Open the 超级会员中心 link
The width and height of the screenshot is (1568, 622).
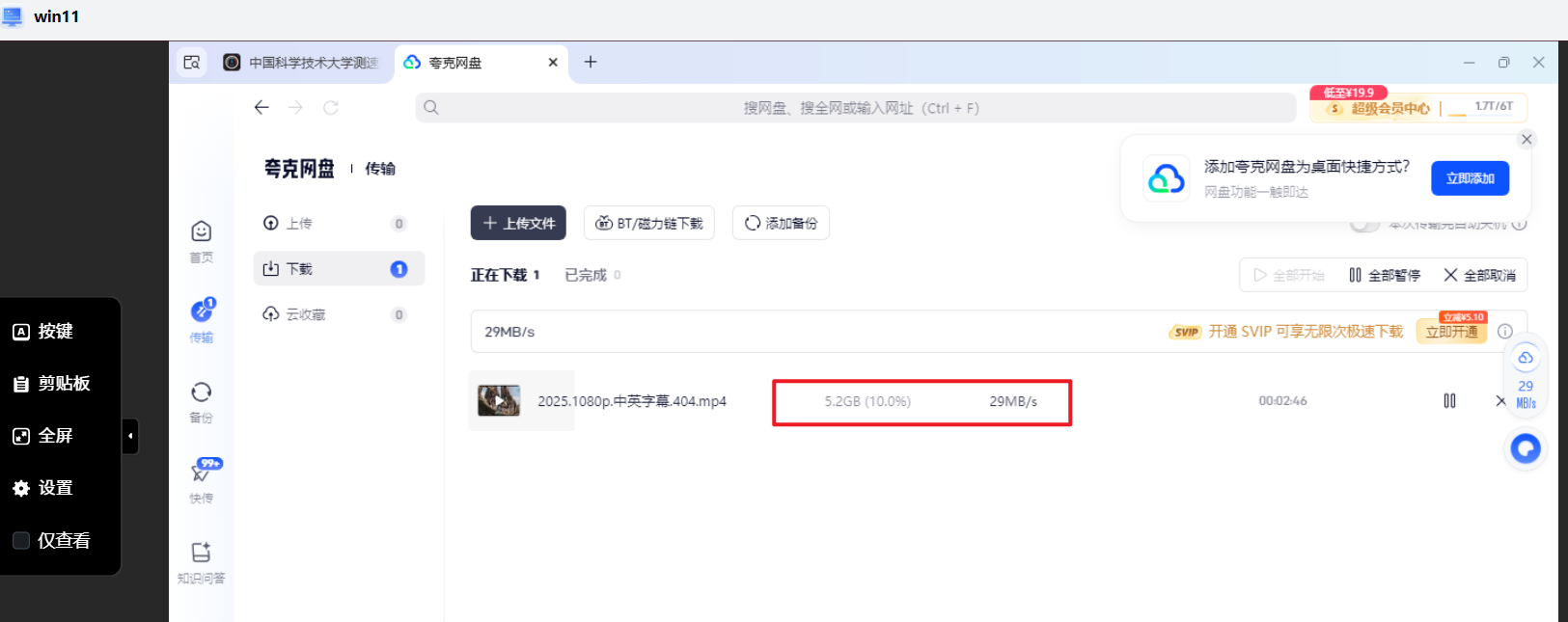pos(1379,108)
